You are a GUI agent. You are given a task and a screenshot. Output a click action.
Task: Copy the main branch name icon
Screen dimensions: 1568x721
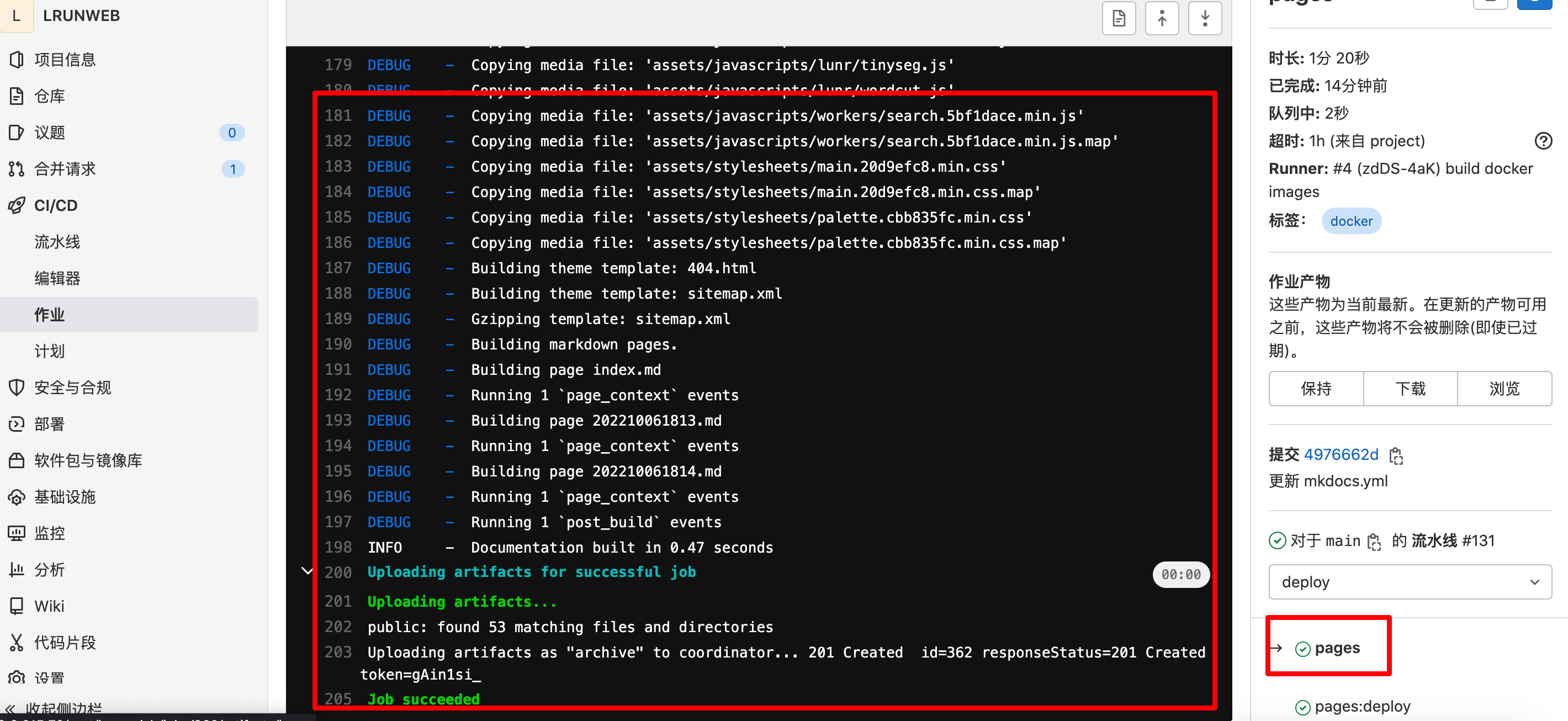click(1374, 542)
